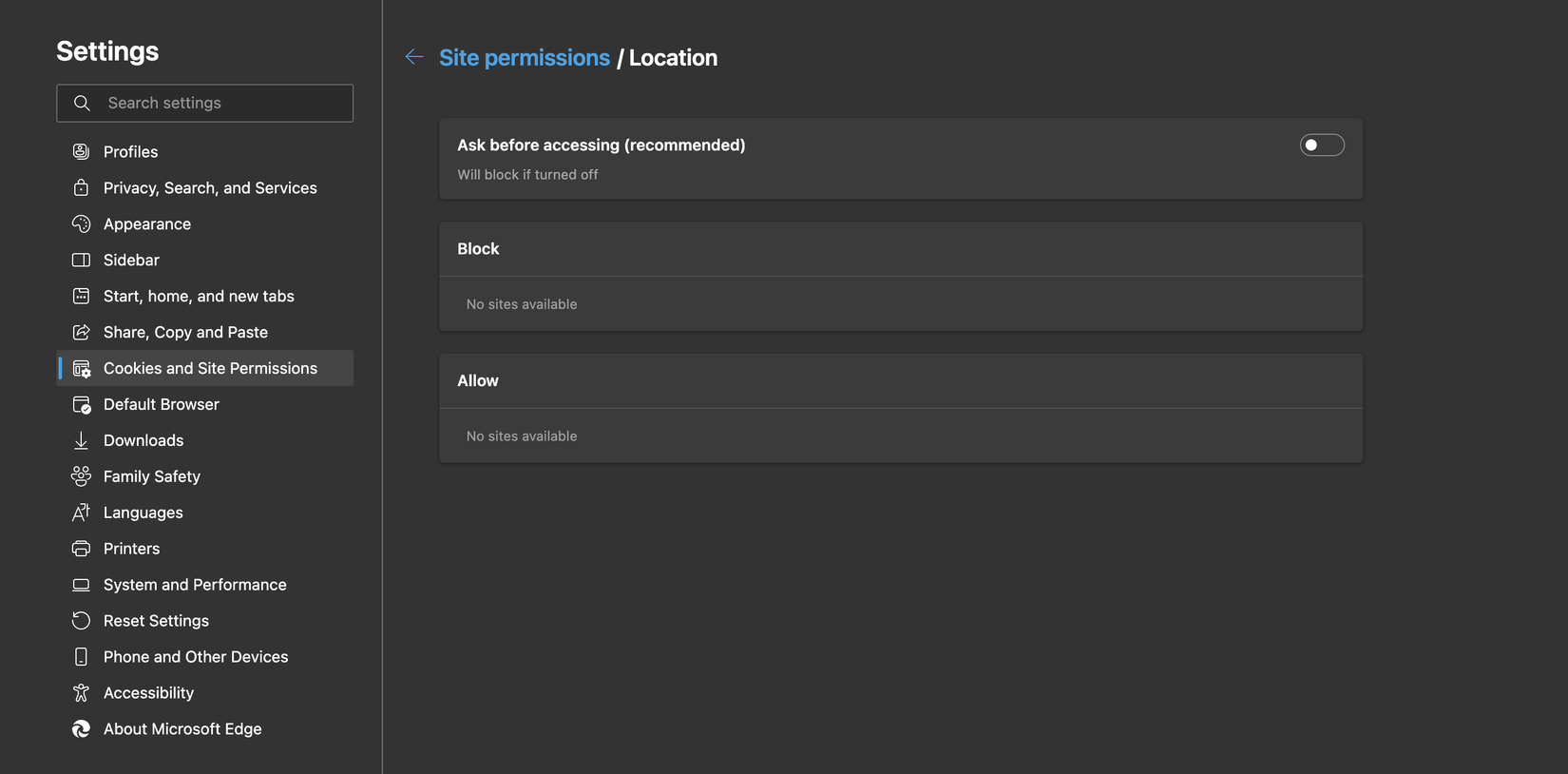Select System and Performance settings

pyautogui.click(x=195, y=585)
